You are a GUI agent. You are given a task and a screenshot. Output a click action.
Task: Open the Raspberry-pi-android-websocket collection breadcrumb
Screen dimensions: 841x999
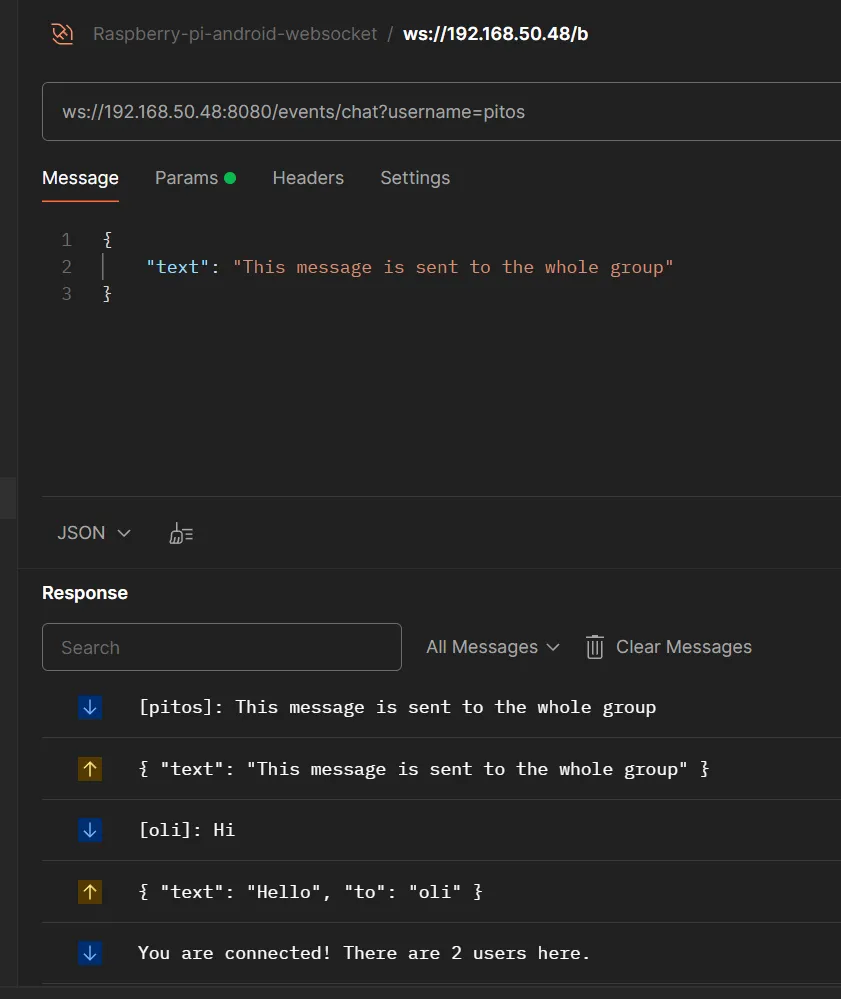235,34
